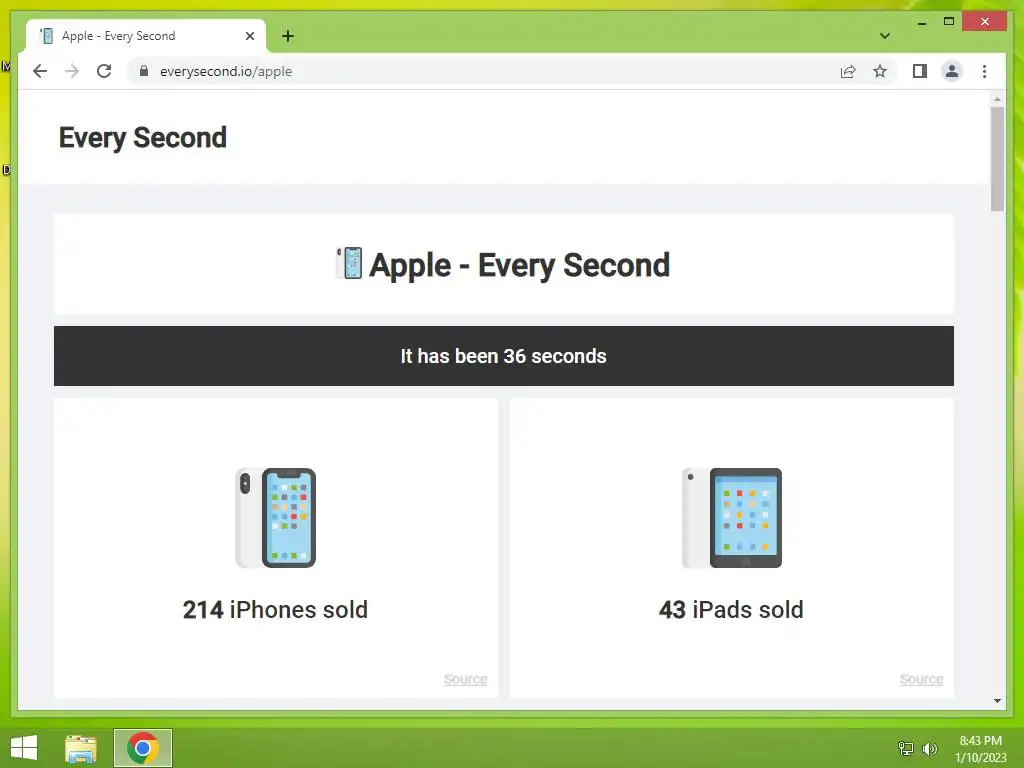Click the address bar showing everysecond.io/apple
This screenshot has width=1024, height=768.
coord(483,71)
